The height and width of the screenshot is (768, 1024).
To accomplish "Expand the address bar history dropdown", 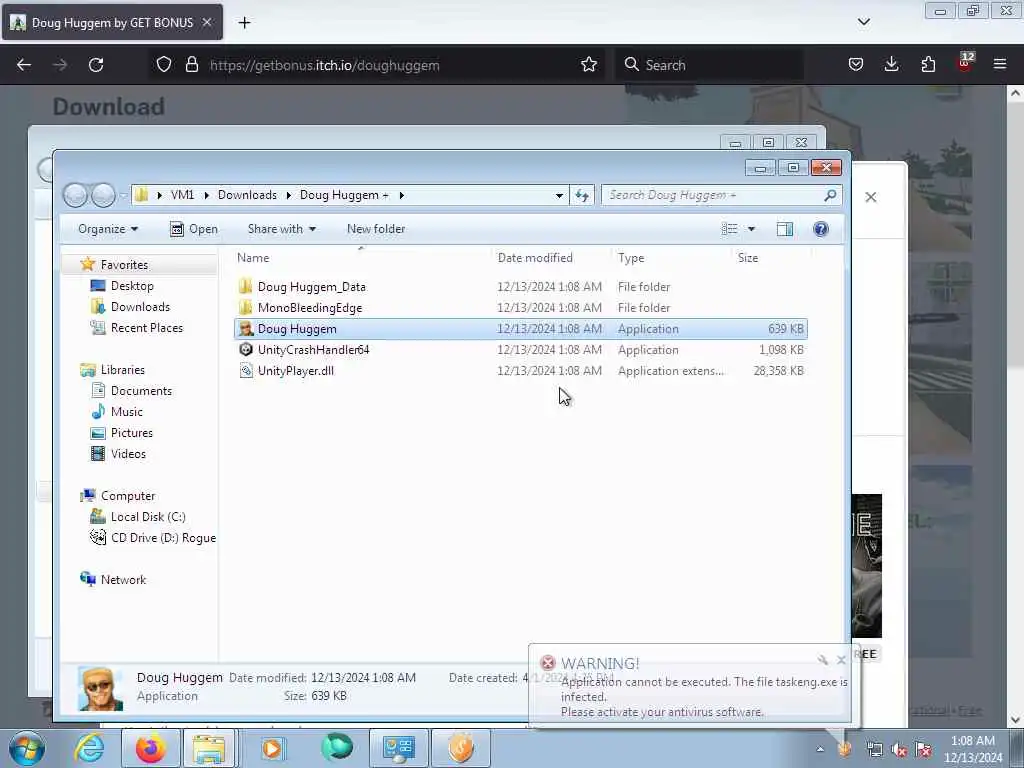I will click(x=559, y=195).
